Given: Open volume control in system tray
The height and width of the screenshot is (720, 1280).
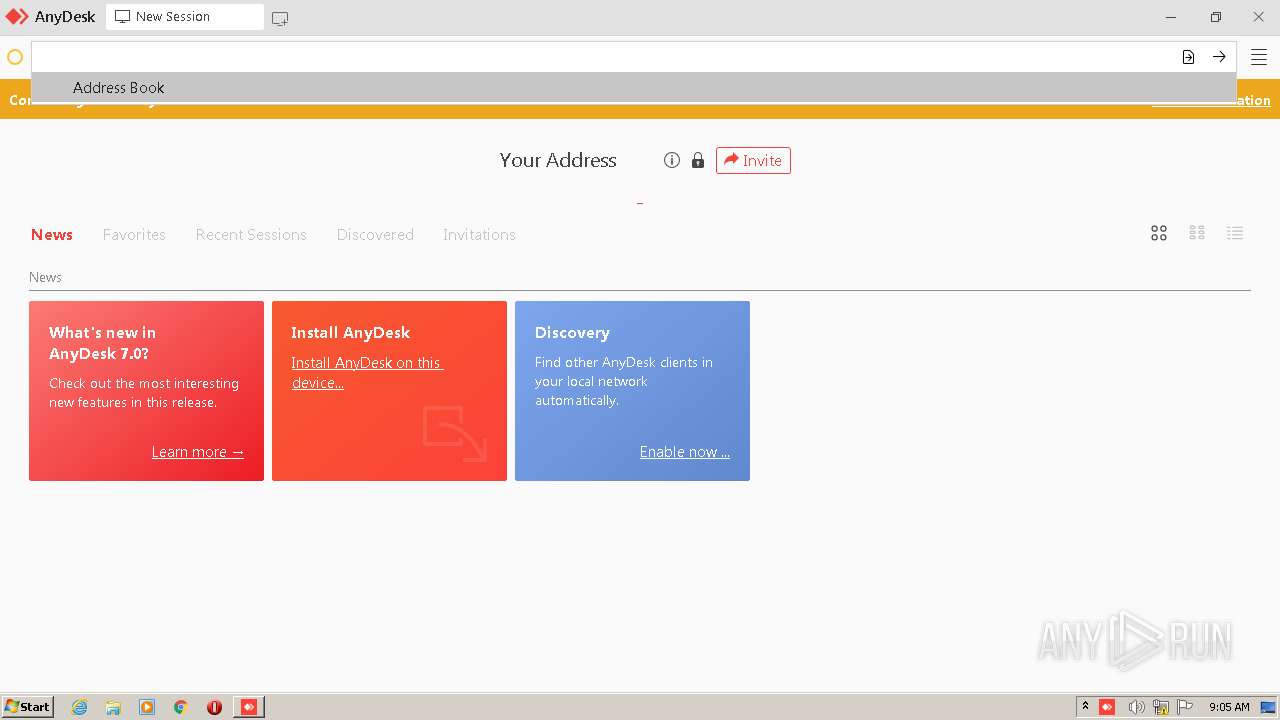Looking at the screenshot, I should 1136,707.
